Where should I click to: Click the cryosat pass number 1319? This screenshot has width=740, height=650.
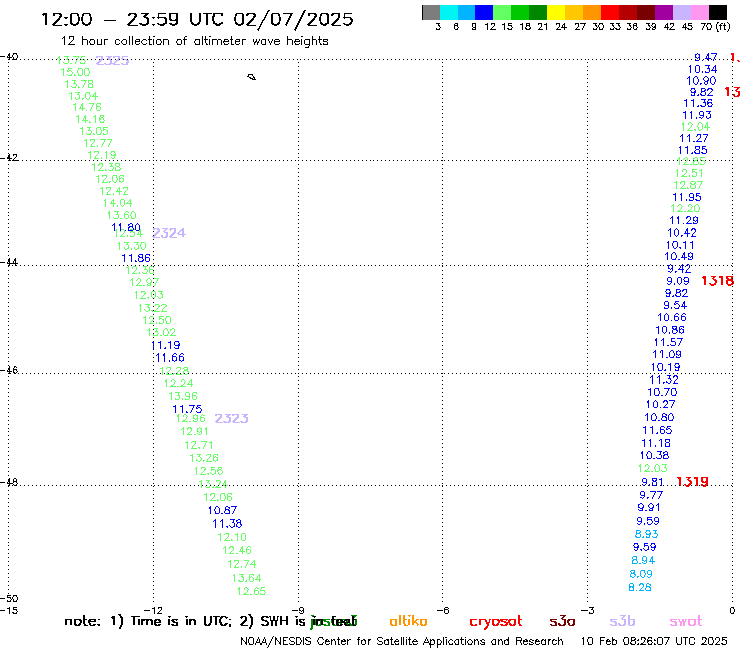click(692, 481)
